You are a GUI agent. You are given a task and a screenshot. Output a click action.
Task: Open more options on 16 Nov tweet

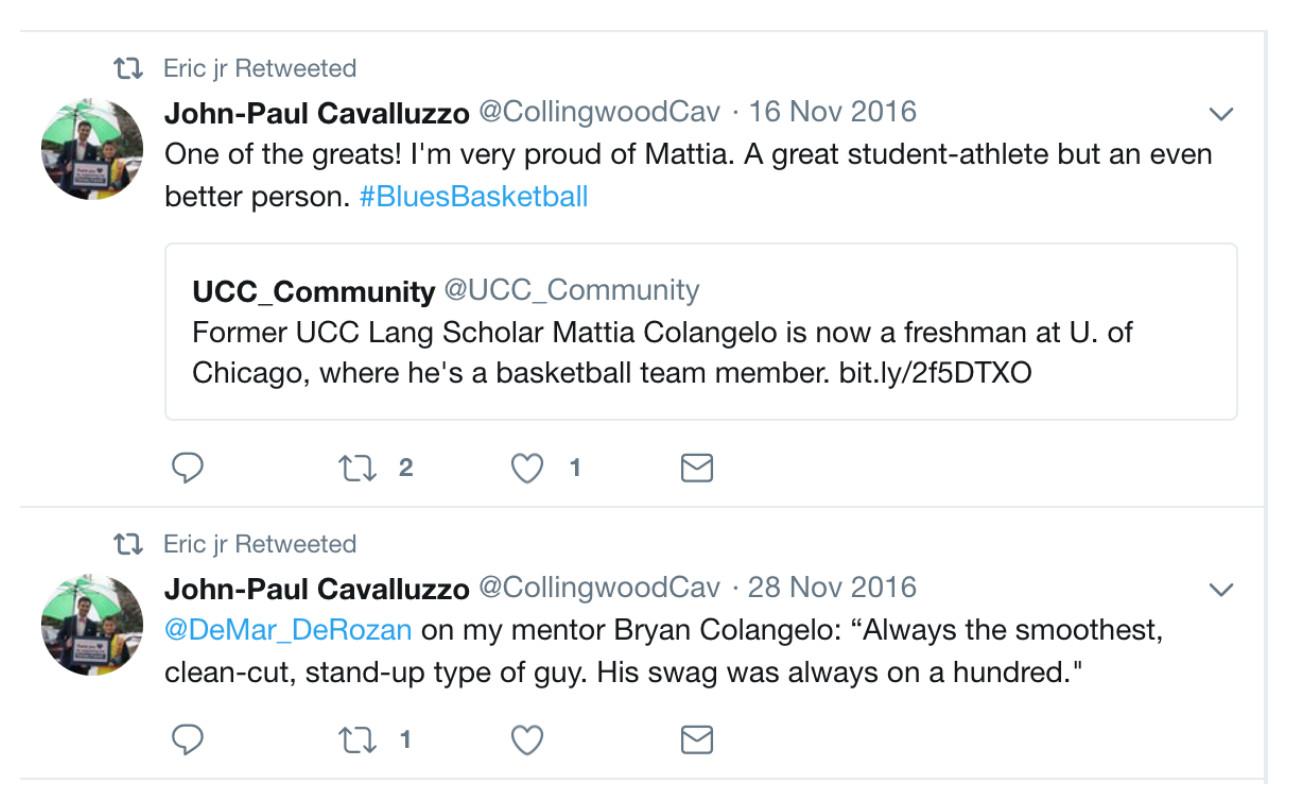pos(1221,114)
